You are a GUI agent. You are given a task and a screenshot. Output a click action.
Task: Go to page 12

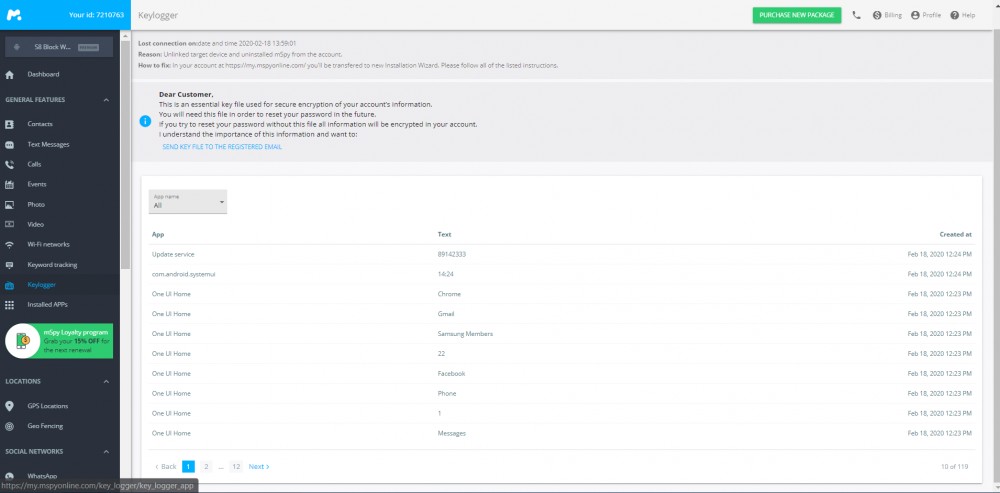click(x=236, y=467)
